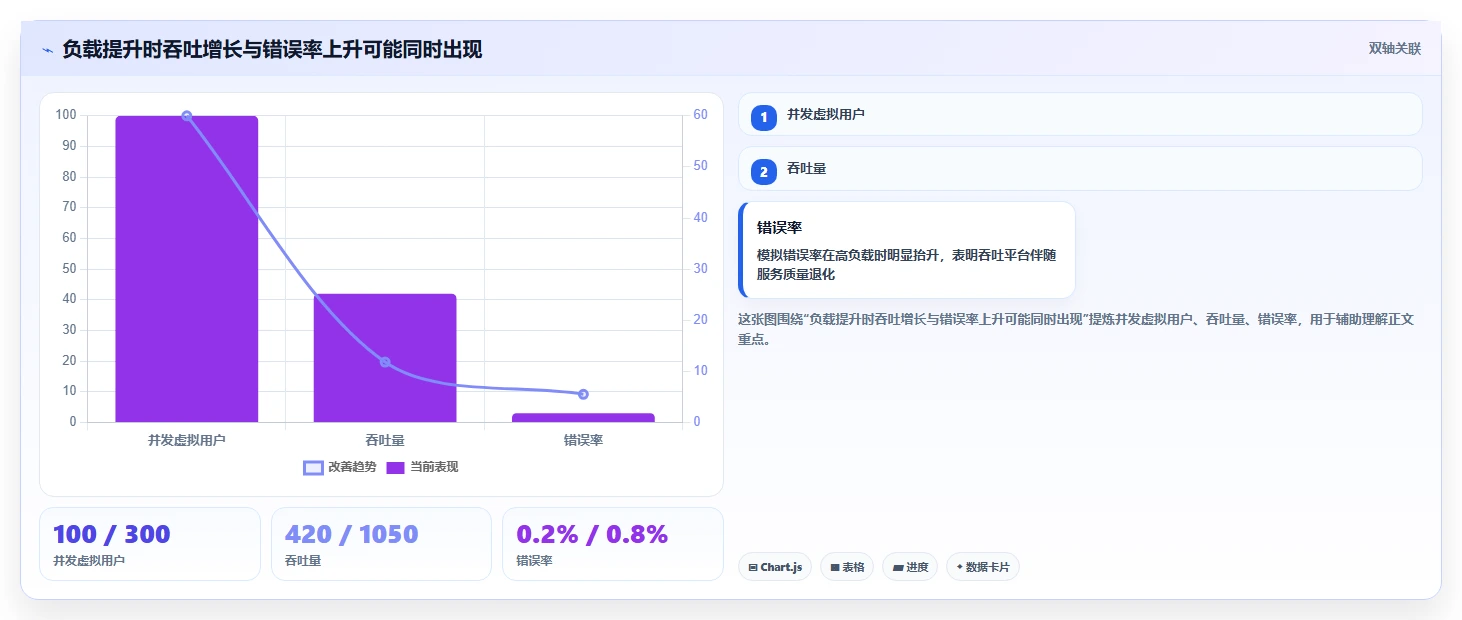This screenshot has width=1462, height=620.
Task: Click the 进度 tag
Action: tap(910, 567)
